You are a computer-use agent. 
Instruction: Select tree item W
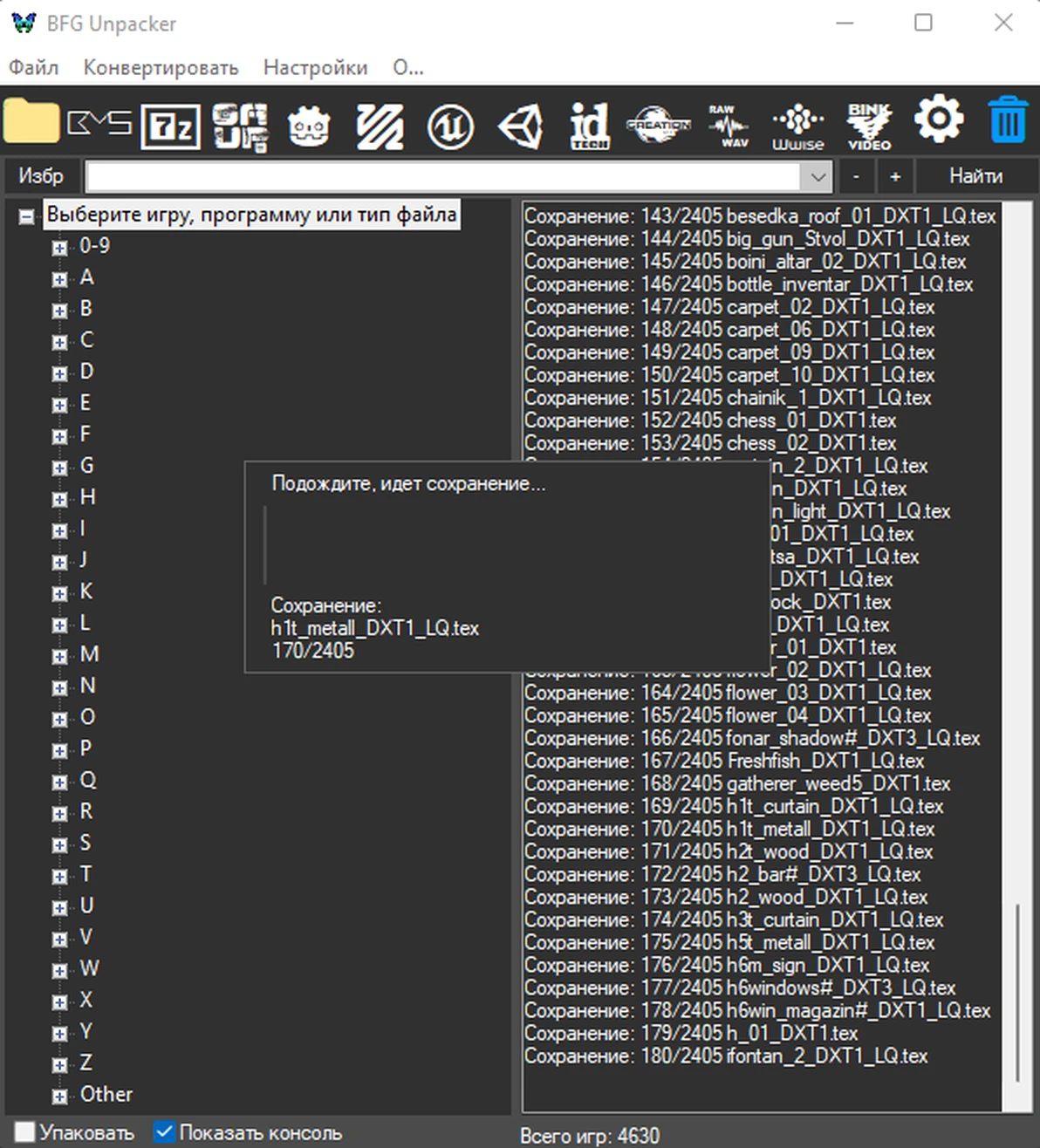point(89,968)
